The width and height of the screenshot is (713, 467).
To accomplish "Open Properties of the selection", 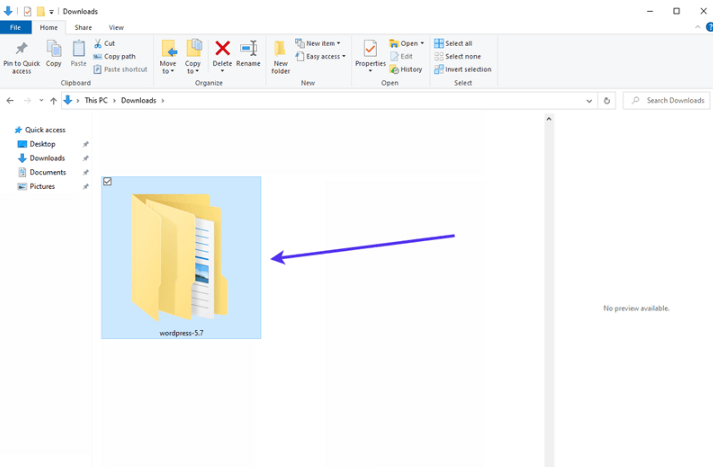I will [370, 56].
